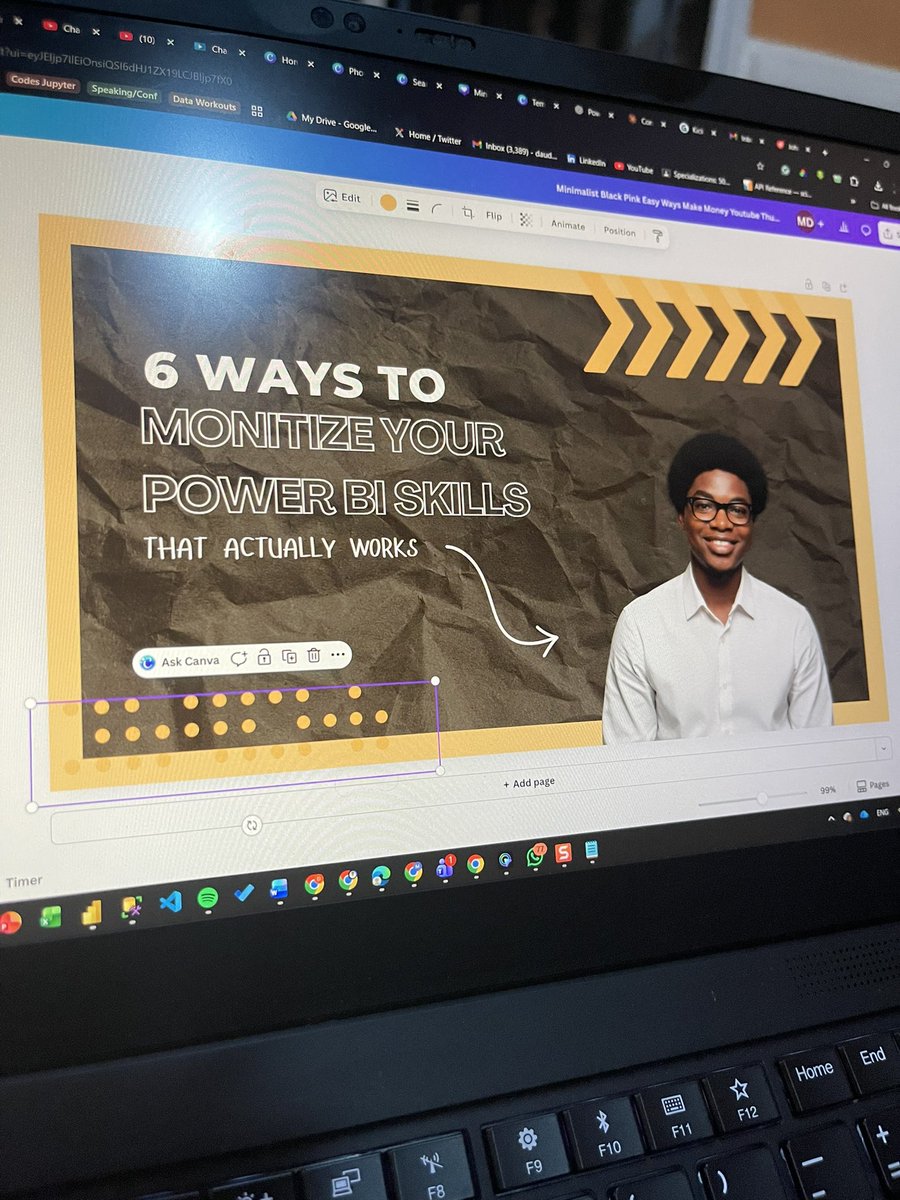900x1200 pixels.
Task: Open My Drive - Google bookmark
Action: (x=333, y=123)
